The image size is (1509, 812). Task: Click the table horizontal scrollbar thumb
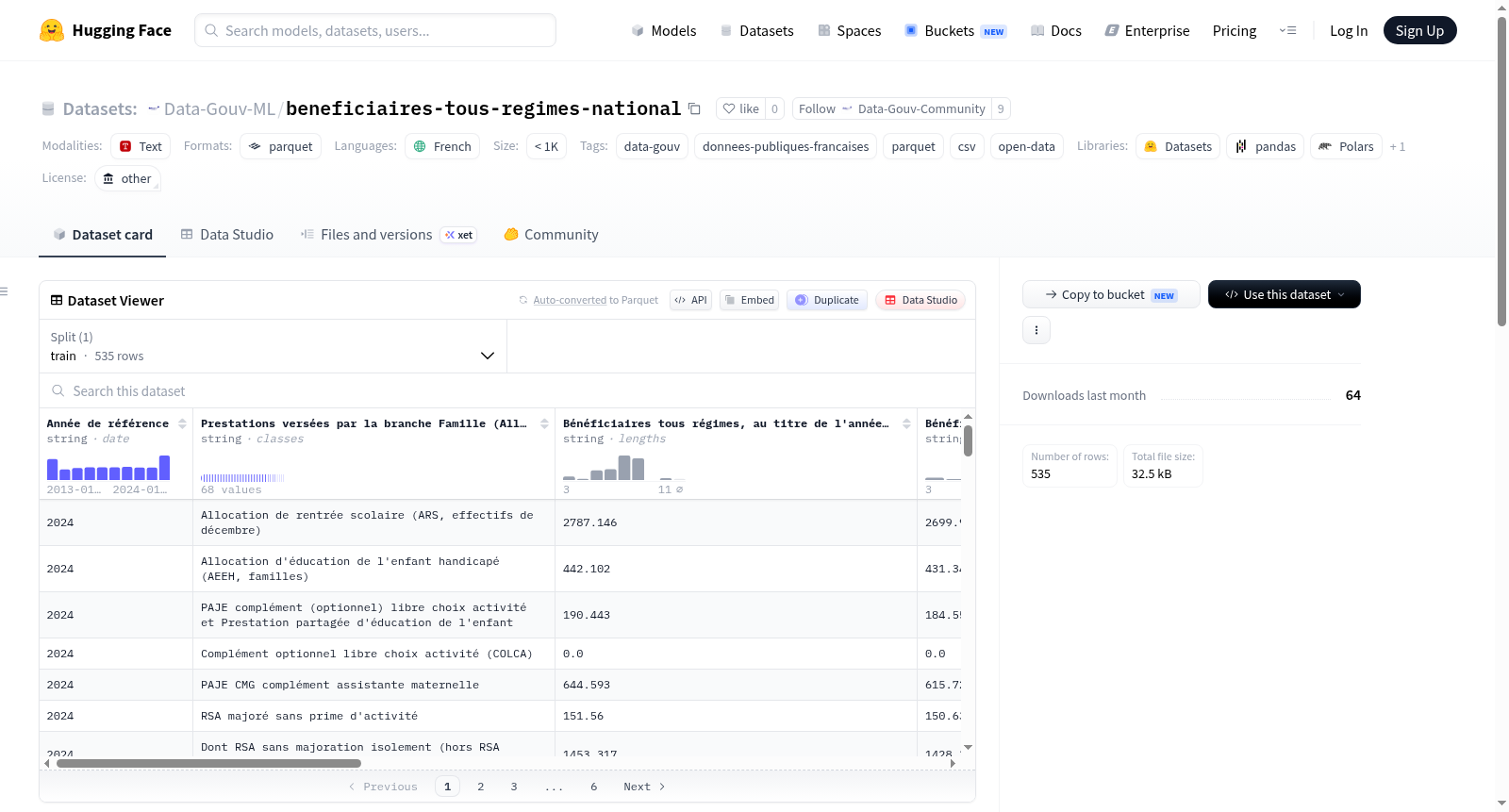point(208,763)
